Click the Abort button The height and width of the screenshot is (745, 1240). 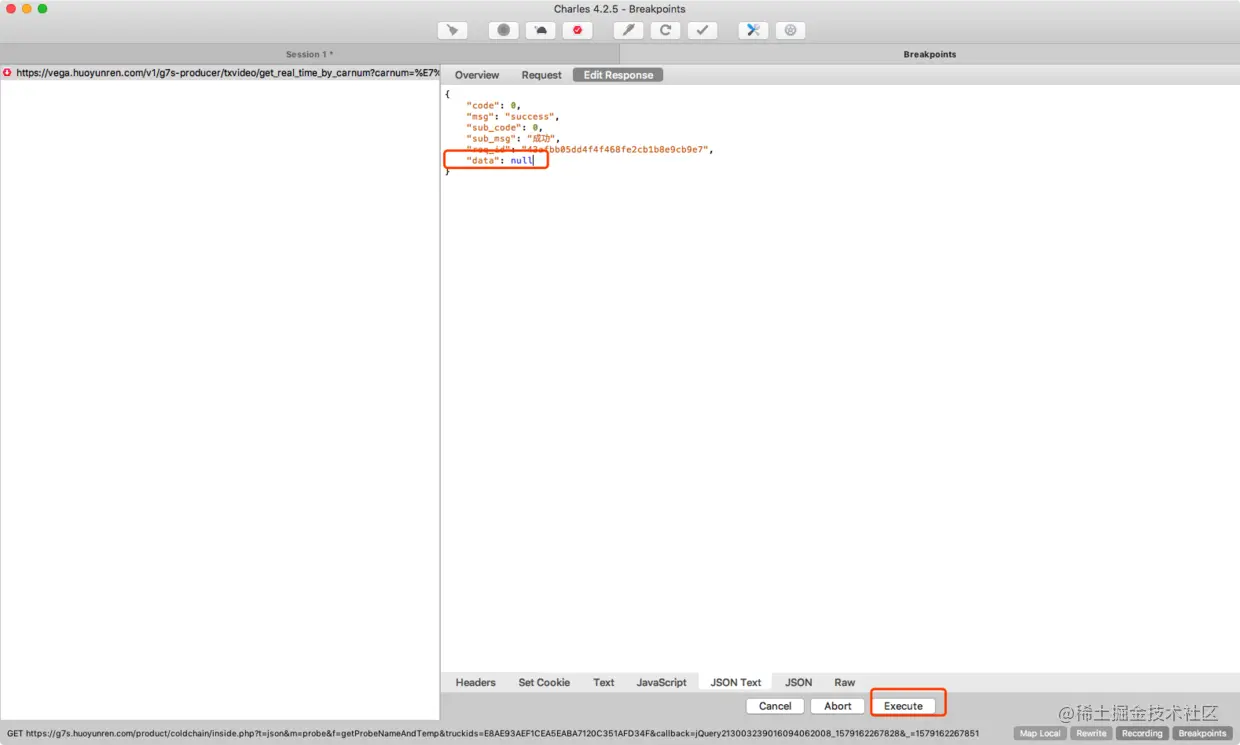coord(838,706)
